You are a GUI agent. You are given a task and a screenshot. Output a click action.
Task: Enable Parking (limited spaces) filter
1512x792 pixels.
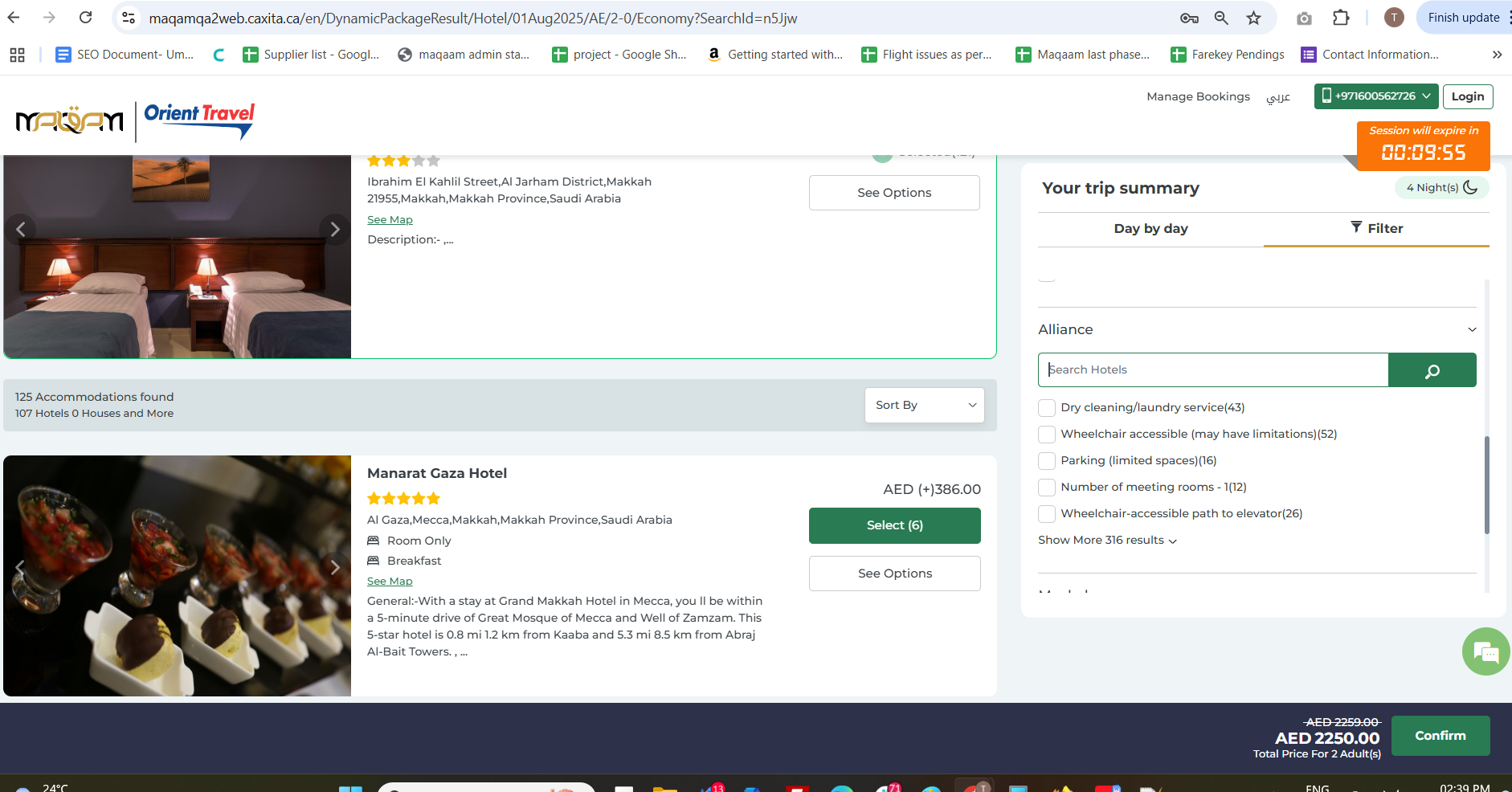(x=1047, y=461)
